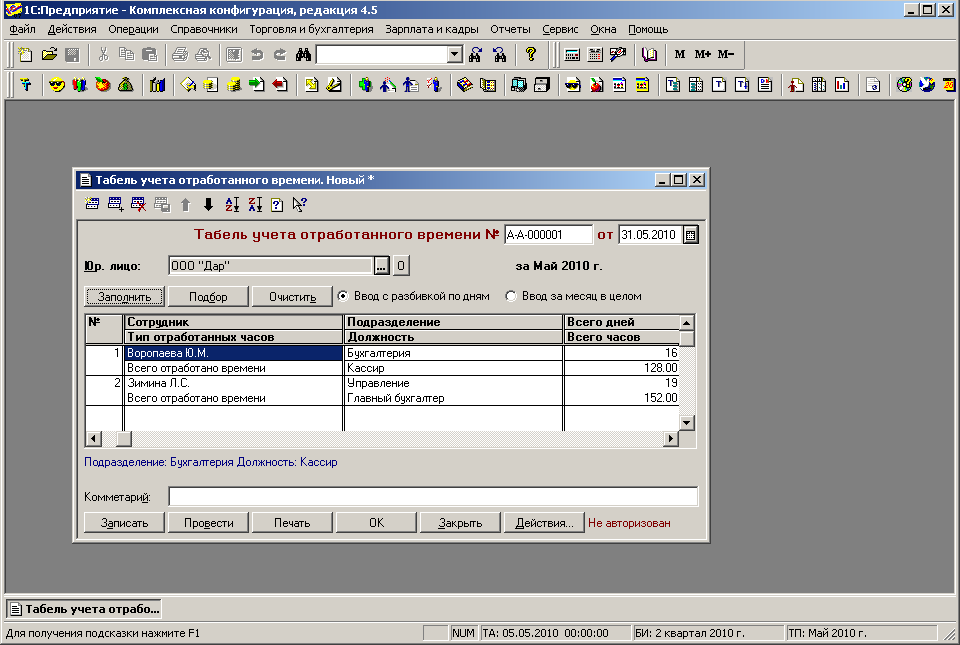
Task: Click the green arrow document icon
Action: (257, 85)
